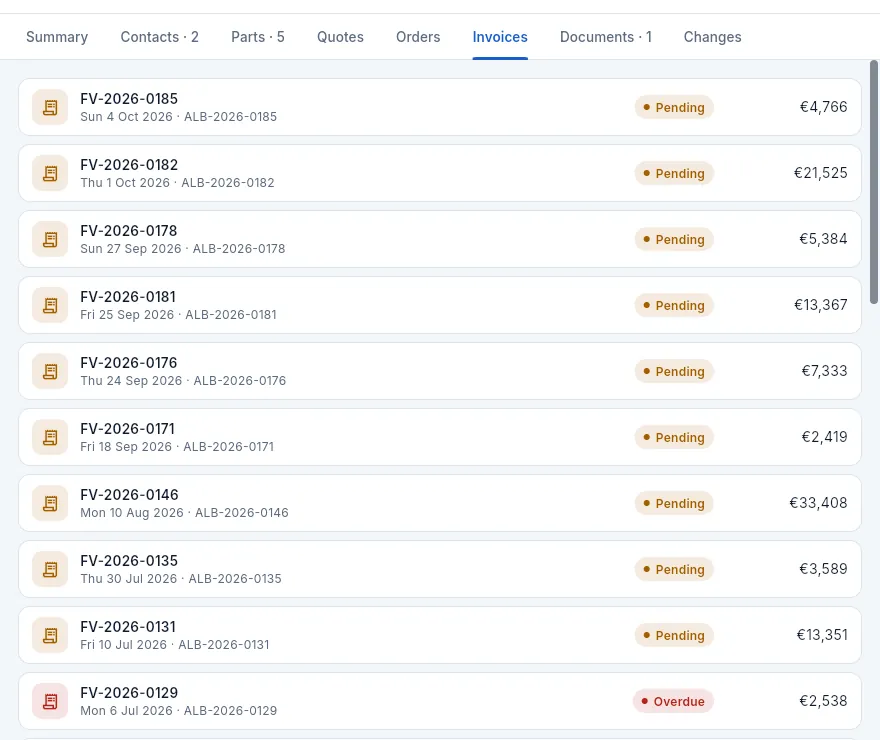This screenshot has width=880, height=740.
Task: Click the 'Thu 30 Jul 2026 · ALB-2026-0135' subtitle
Action: click(x=181, y=578)
